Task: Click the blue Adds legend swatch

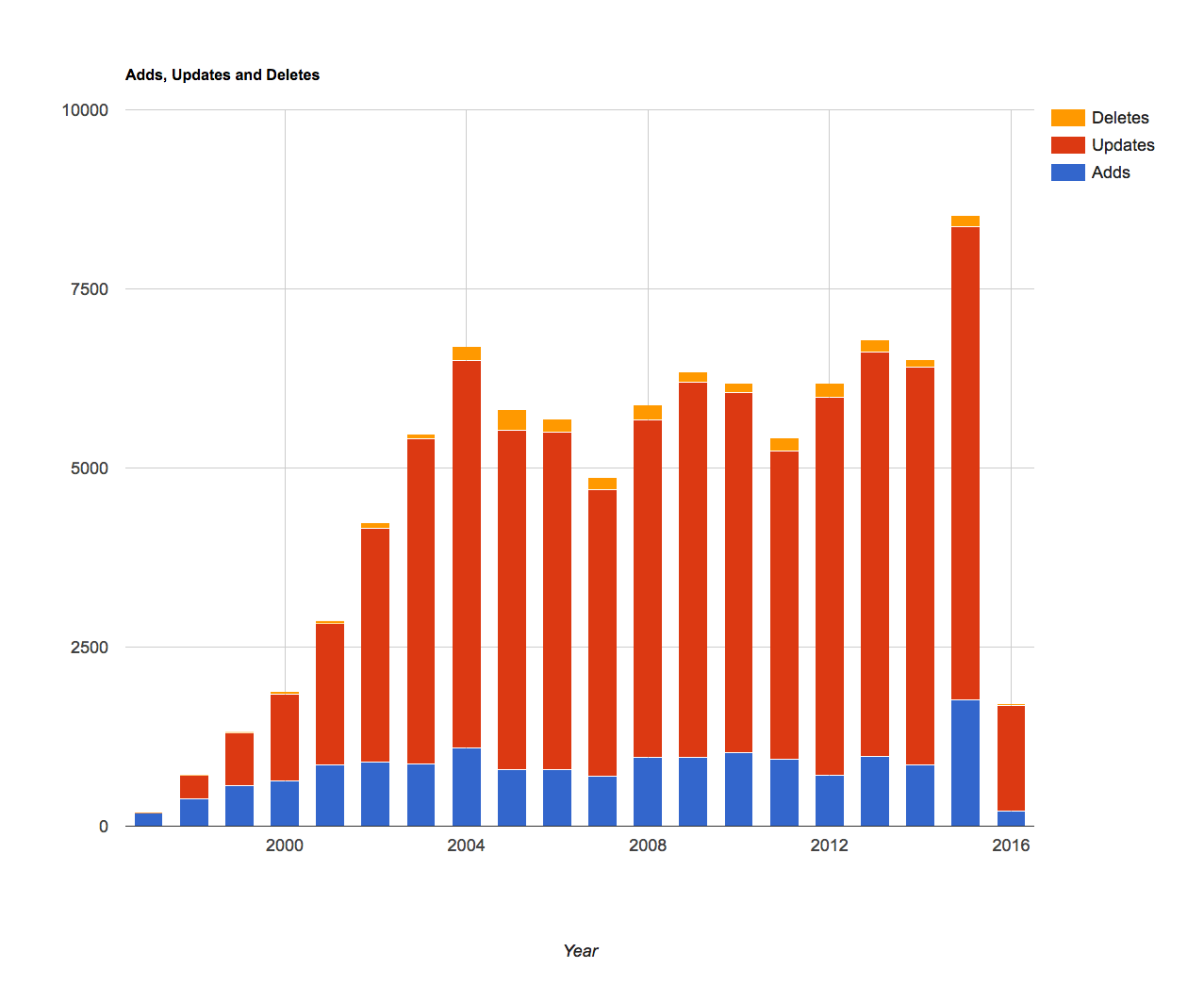Action: 1067,172
